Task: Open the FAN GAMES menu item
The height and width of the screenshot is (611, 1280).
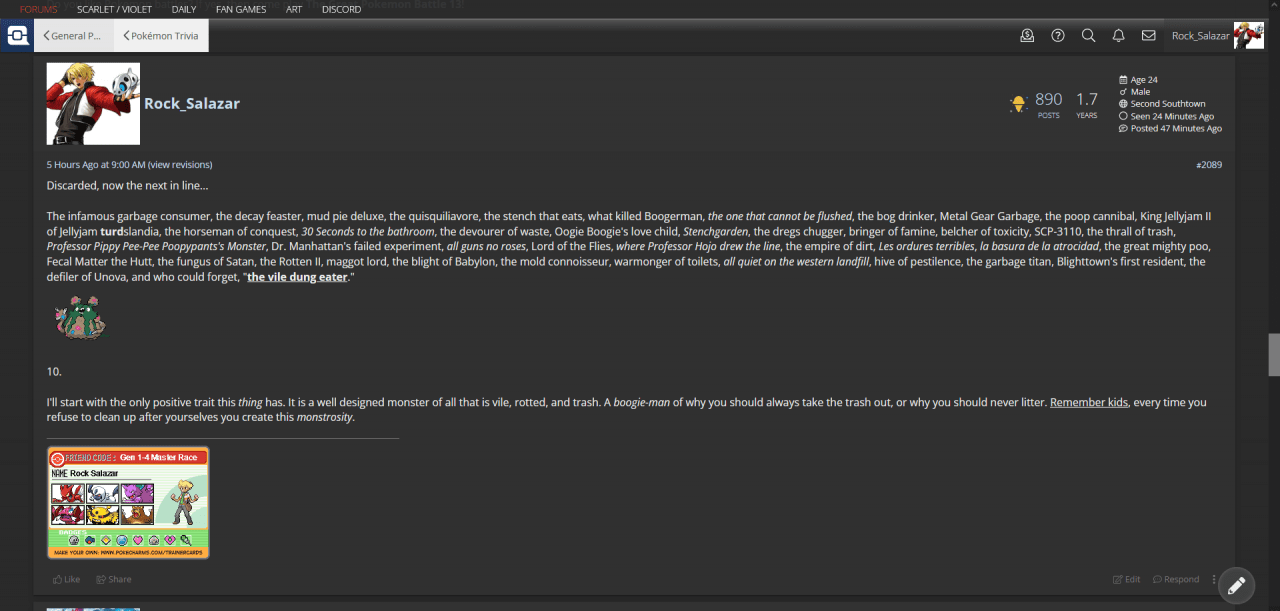Action: [x=241, y=9]
